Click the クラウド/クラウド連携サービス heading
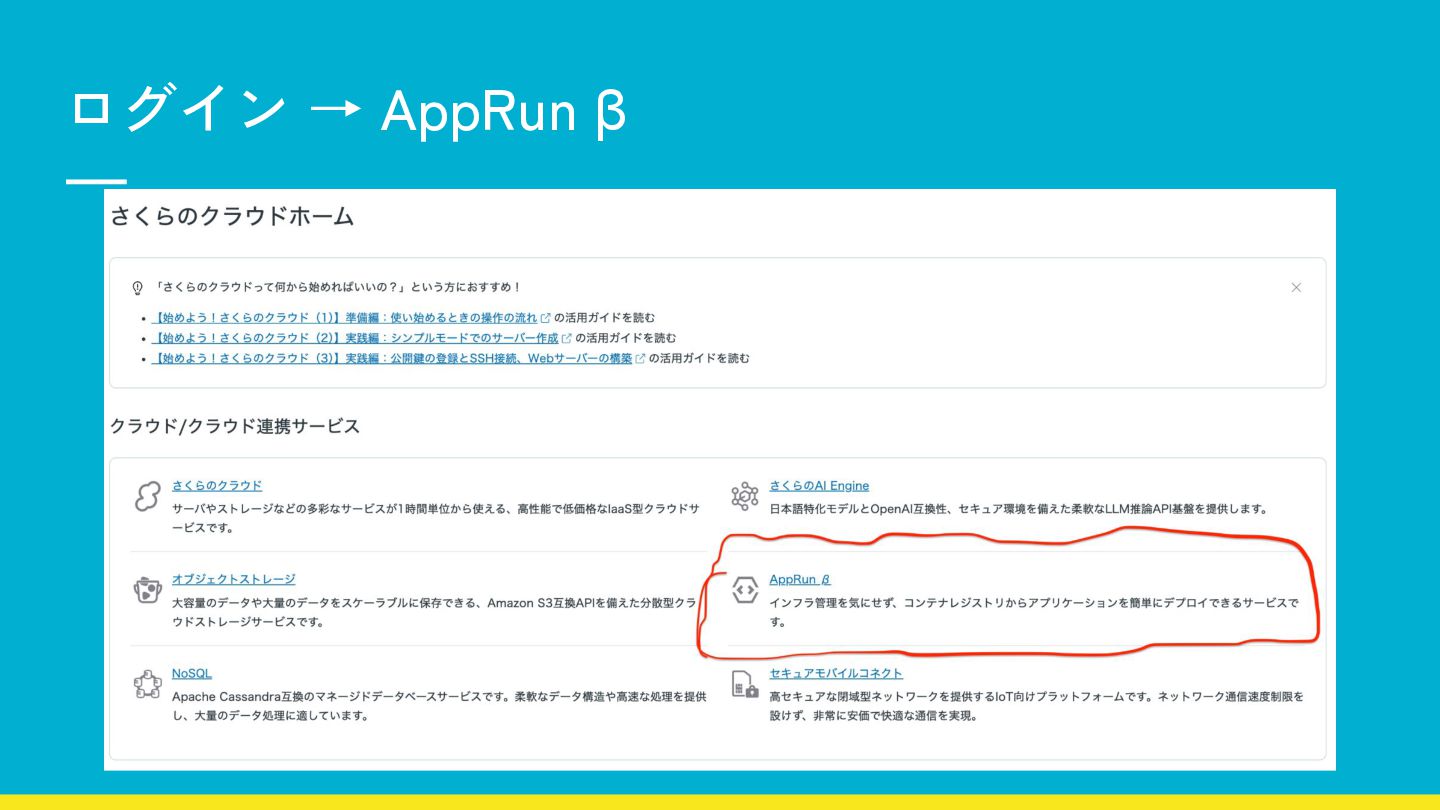This screenshot has height=810, width=1440. point(235,426)
